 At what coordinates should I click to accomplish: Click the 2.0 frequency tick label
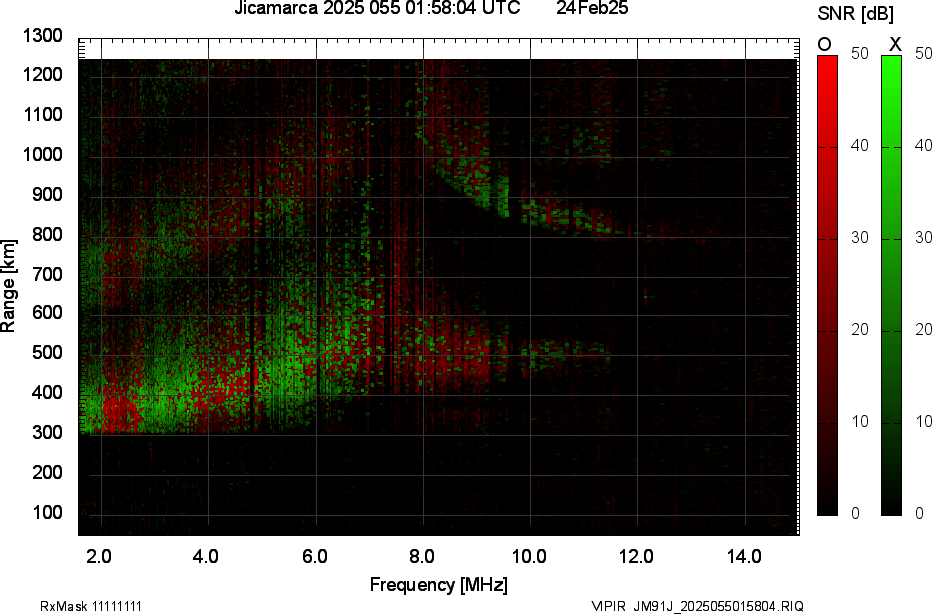click(99, 556)
